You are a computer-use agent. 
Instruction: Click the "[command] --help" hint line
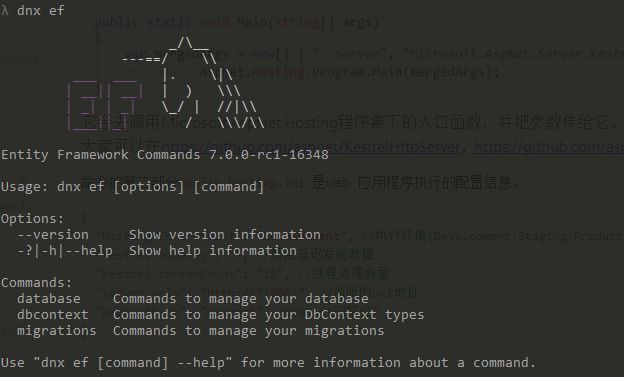pos(268,363)
